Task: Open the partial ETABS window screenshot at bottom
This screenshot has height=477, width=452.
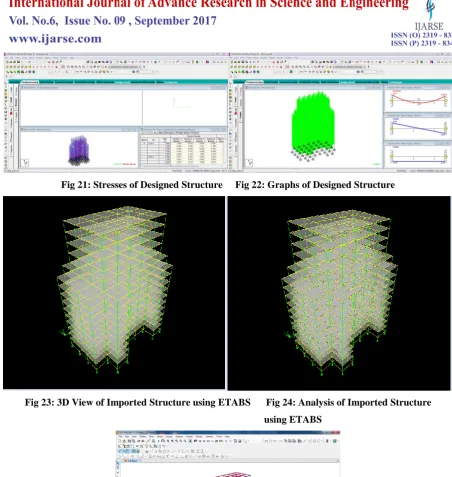Action: click(x=228, y=454)
